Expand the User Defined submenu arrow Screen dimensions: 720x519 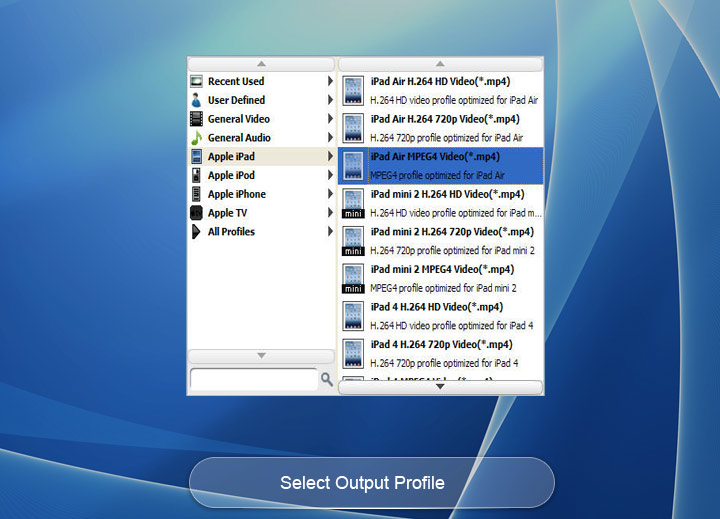(330, 100)
